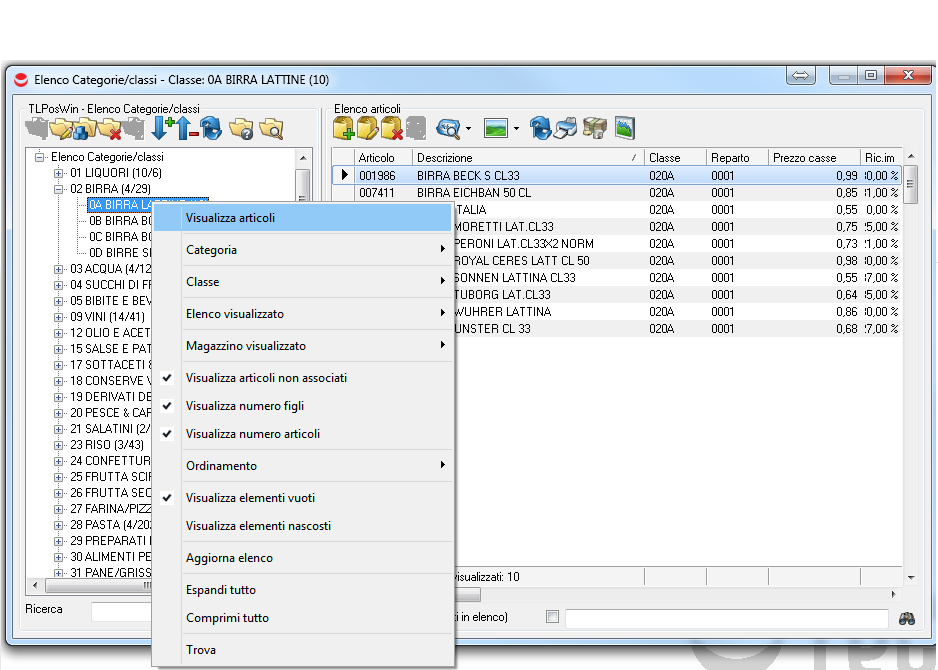Tick the checkbox beside the bottom search field
938x670 pixels.
coord(552,618)
